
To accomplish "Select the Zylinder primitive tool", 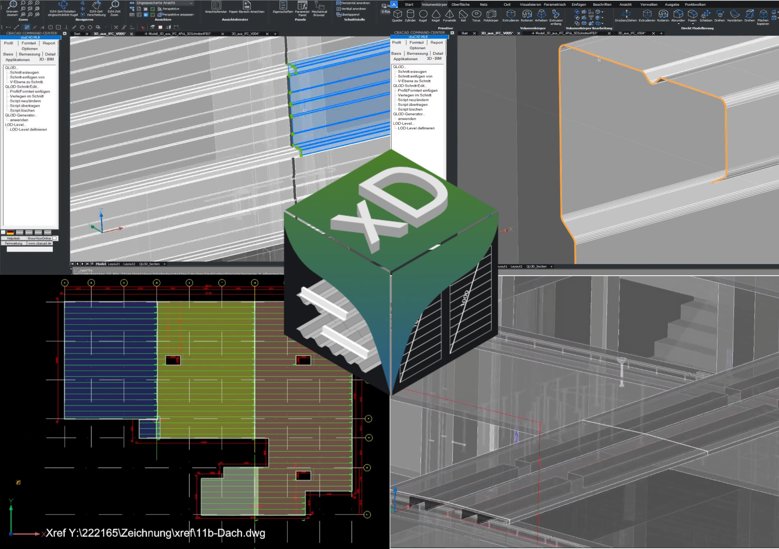I will (410, 15).
